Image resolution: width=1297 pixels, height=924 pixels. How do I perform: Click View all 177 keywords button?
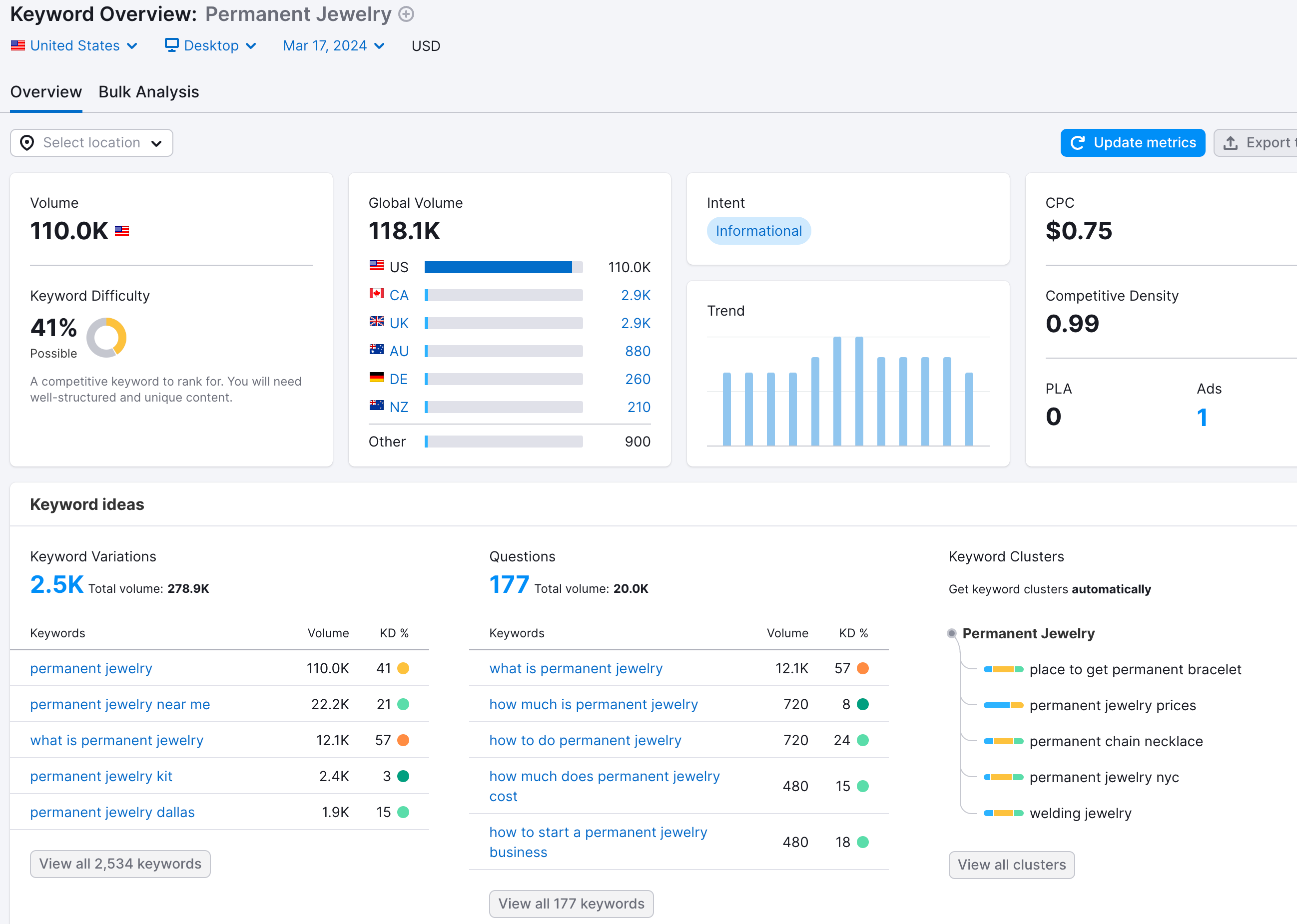pyautogui.click(x=572, y=904)
